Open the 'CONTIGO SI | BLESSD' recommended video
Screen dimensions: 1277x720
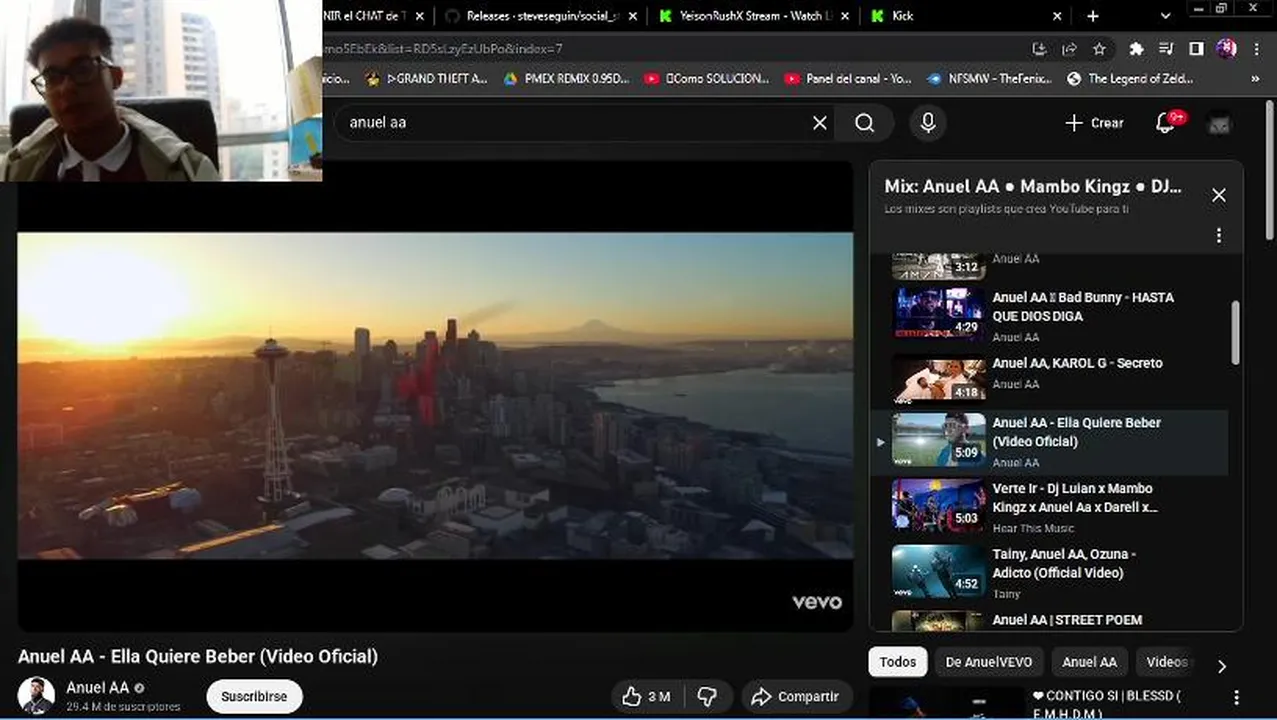click(1107, 704)
